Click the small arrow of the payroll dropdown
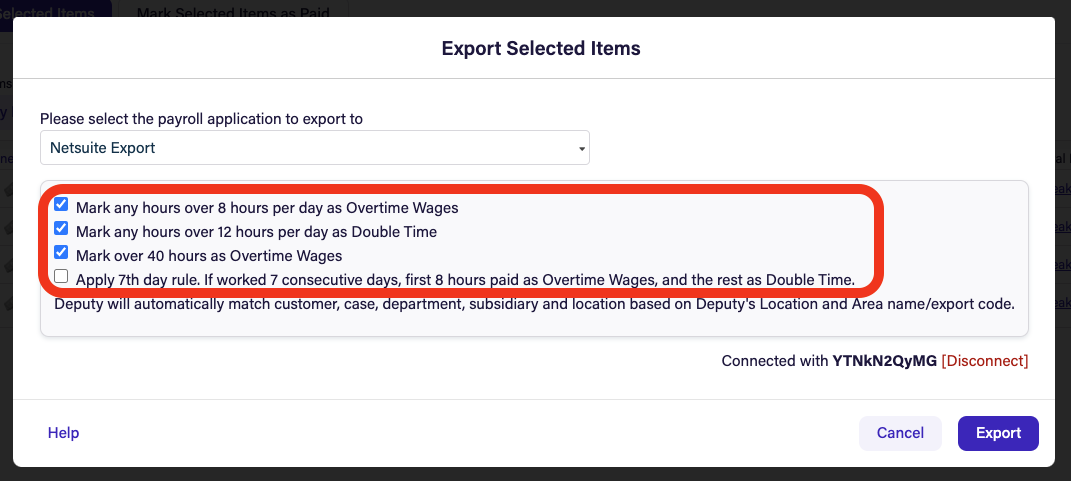Viewport: 1071px width, 481px height. click(581, 148)
